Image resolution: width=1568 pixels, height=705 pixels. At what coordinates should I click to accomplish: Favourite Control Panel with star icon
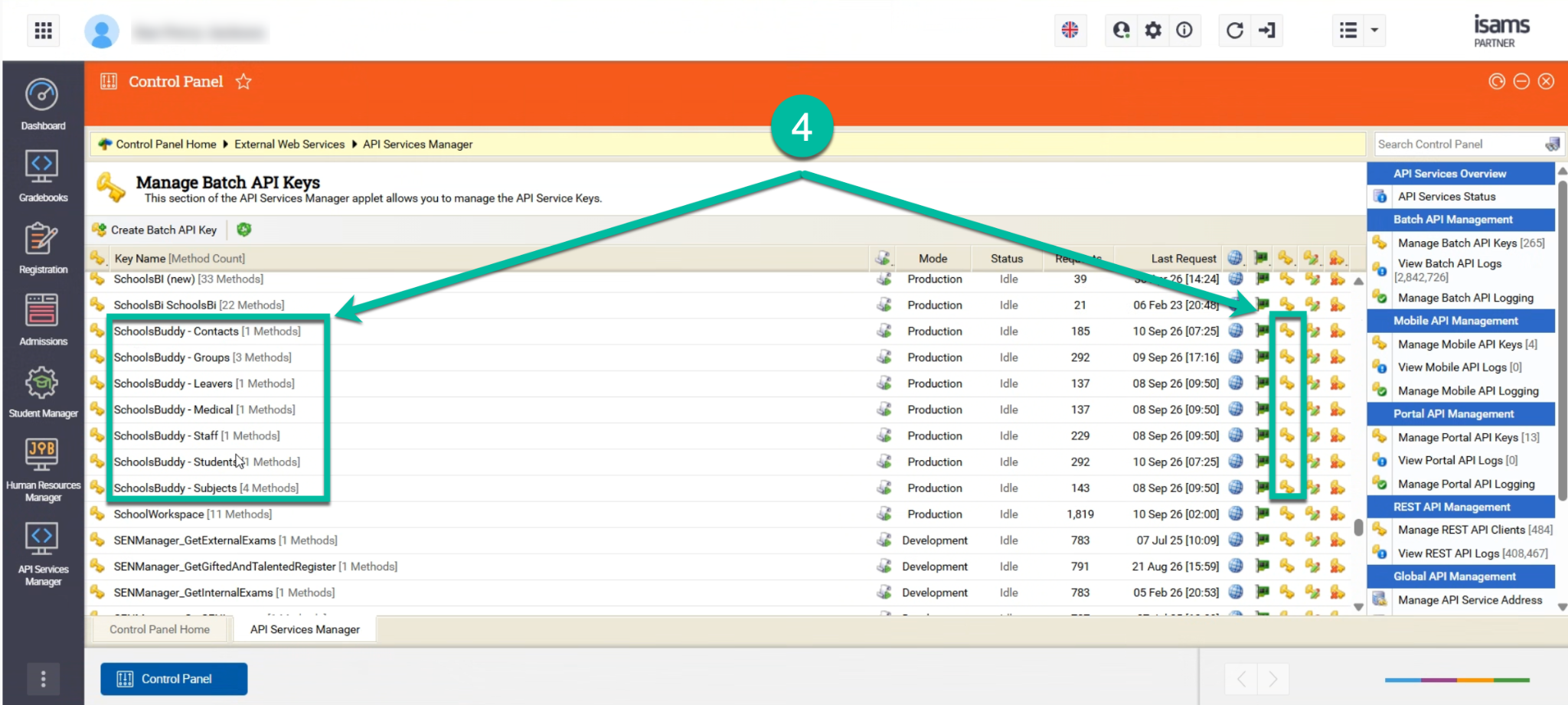[x=243, y=81]
